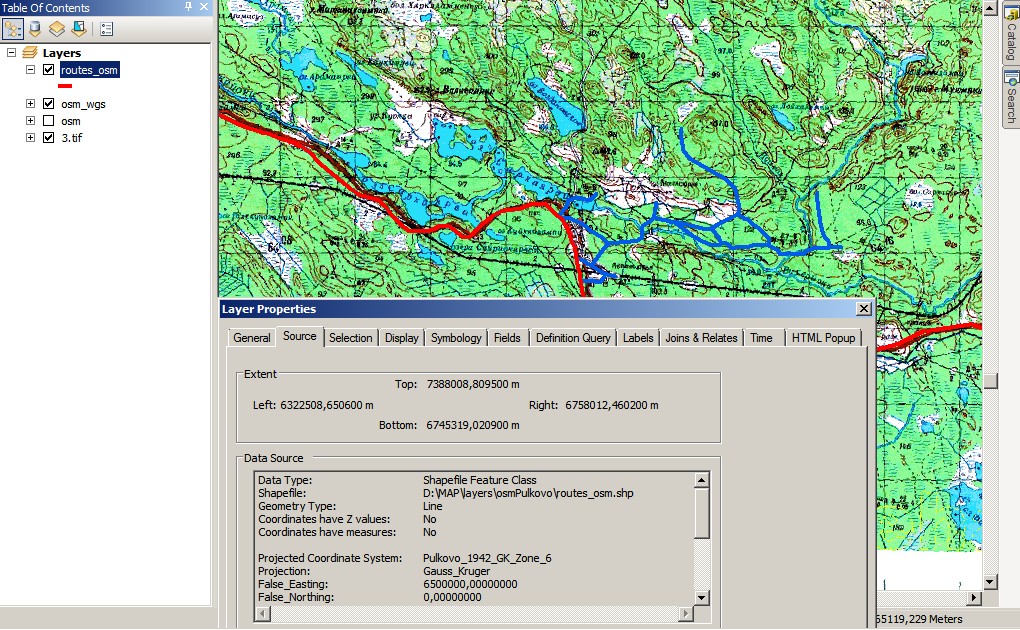This screenshot has height=630, width=1020.
Task: Enable the osm layer visibility
Action: point(46,120)
